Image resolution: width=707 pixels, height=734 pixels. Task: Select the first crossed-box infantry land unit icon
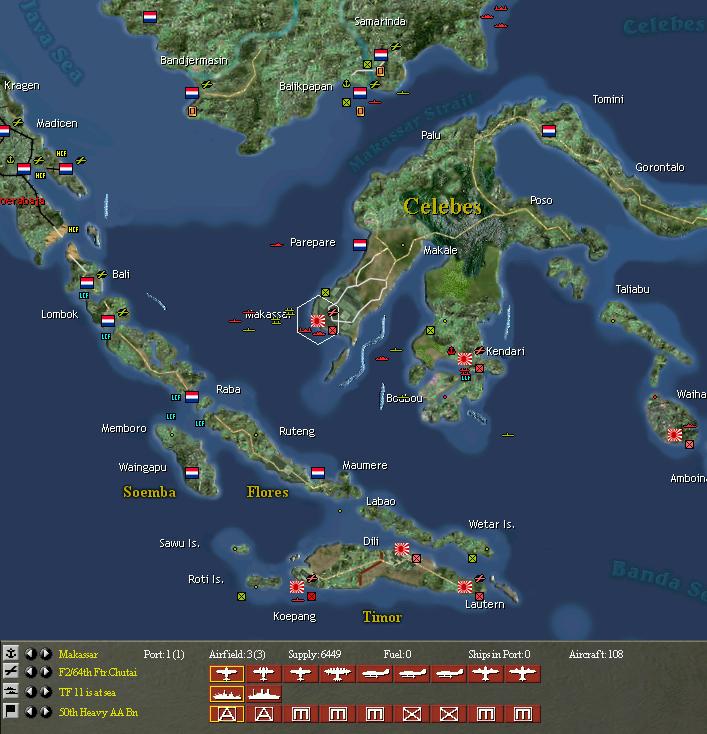pos(412,714)
